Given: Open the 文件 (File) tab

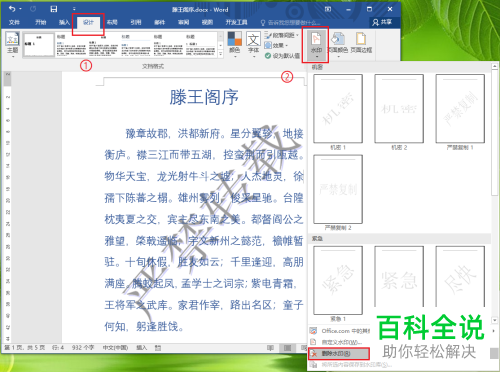Looking at the screenshot, I should click(x=14, y=22).
